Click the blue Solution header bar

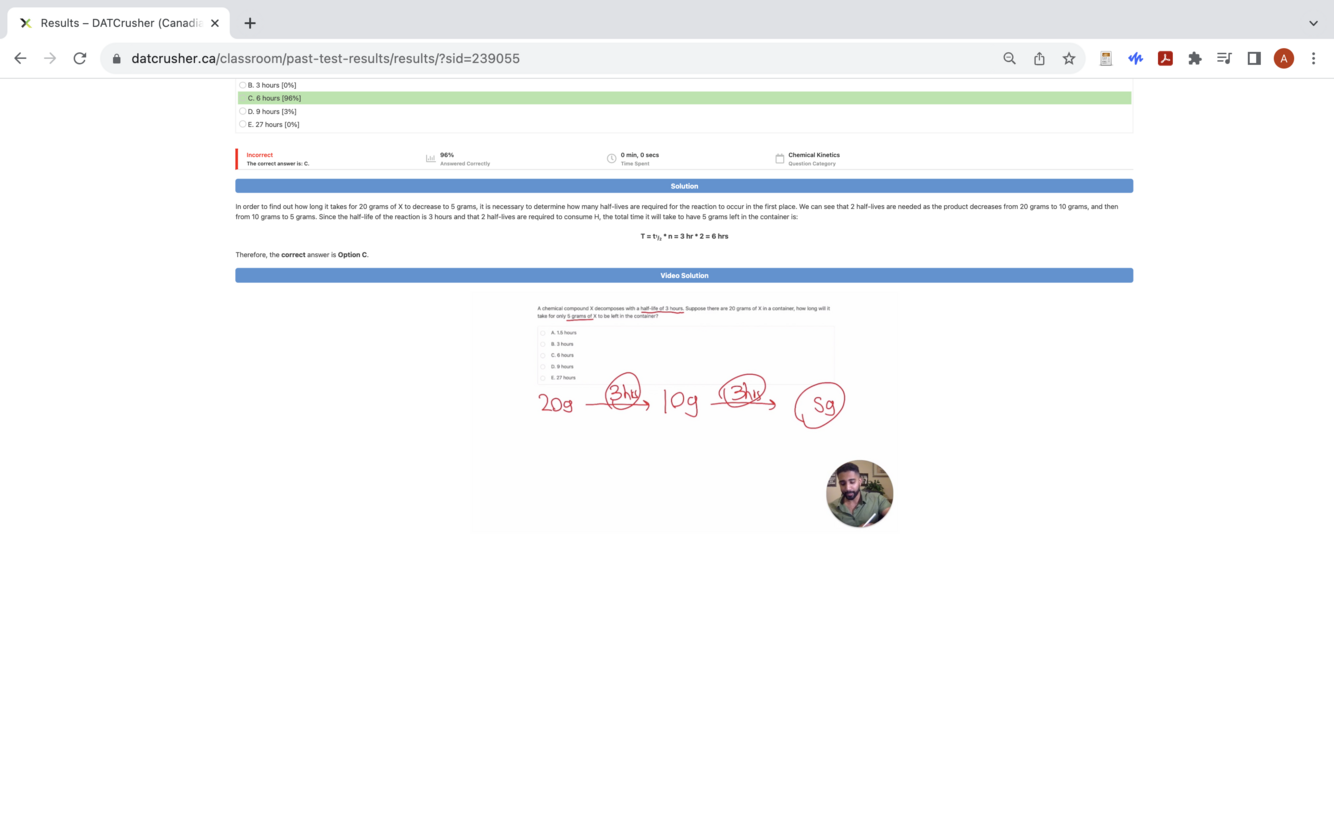[684, 186]
